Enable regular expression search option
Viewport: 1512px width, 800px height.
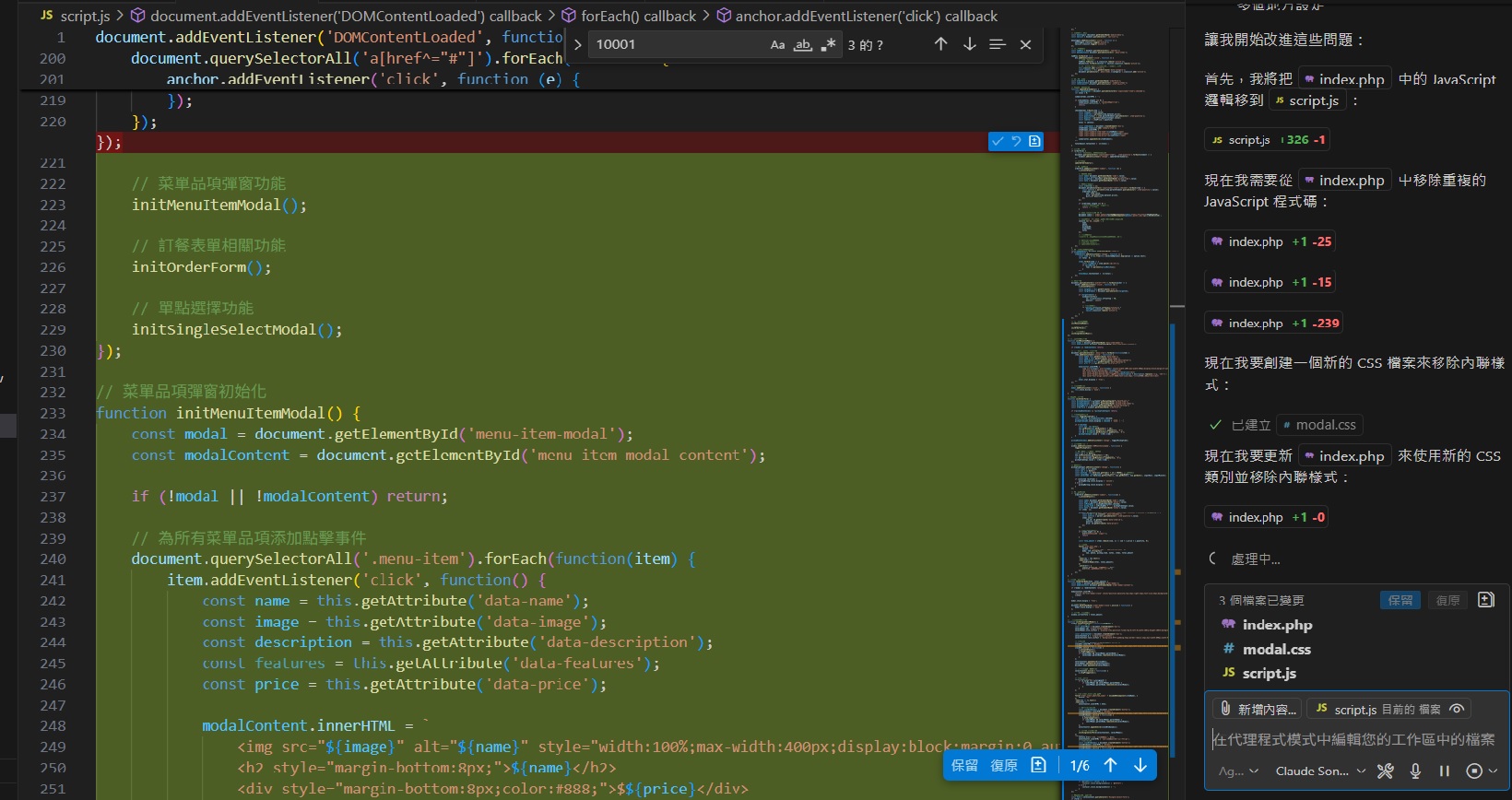[x=829, y=44]
